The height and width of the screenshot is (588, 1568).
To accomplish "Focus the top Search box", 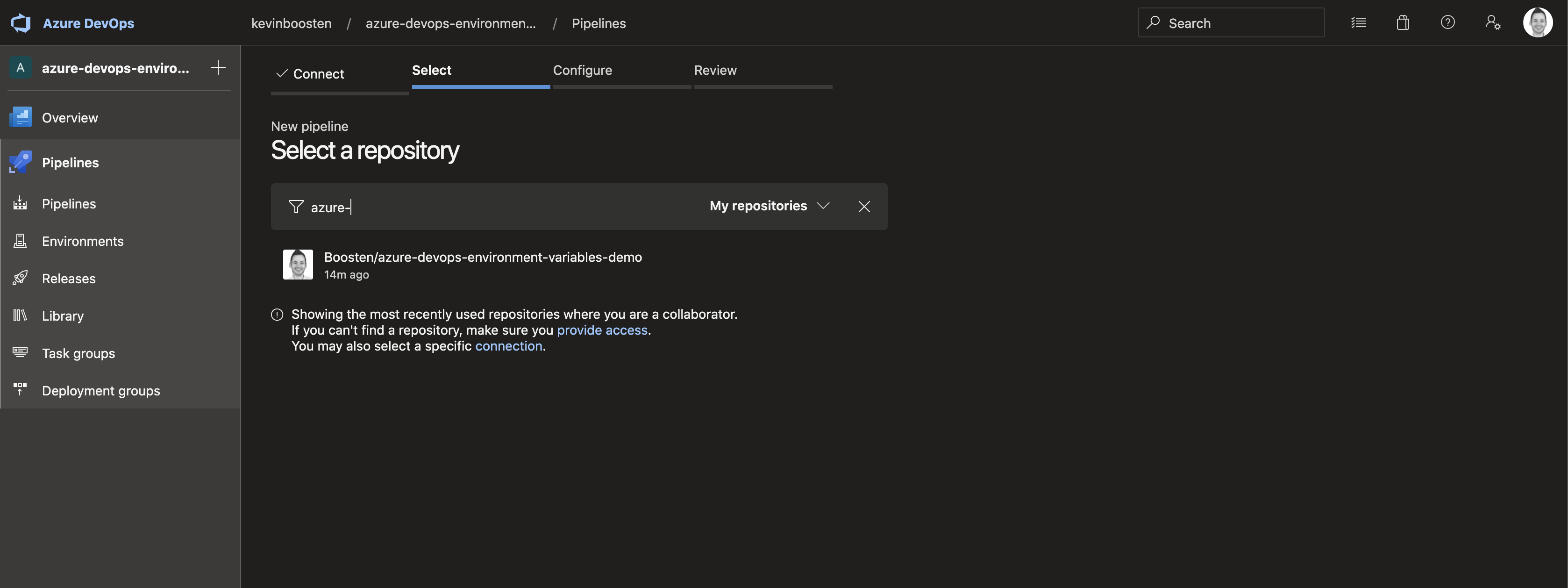I will (1231, 22).
